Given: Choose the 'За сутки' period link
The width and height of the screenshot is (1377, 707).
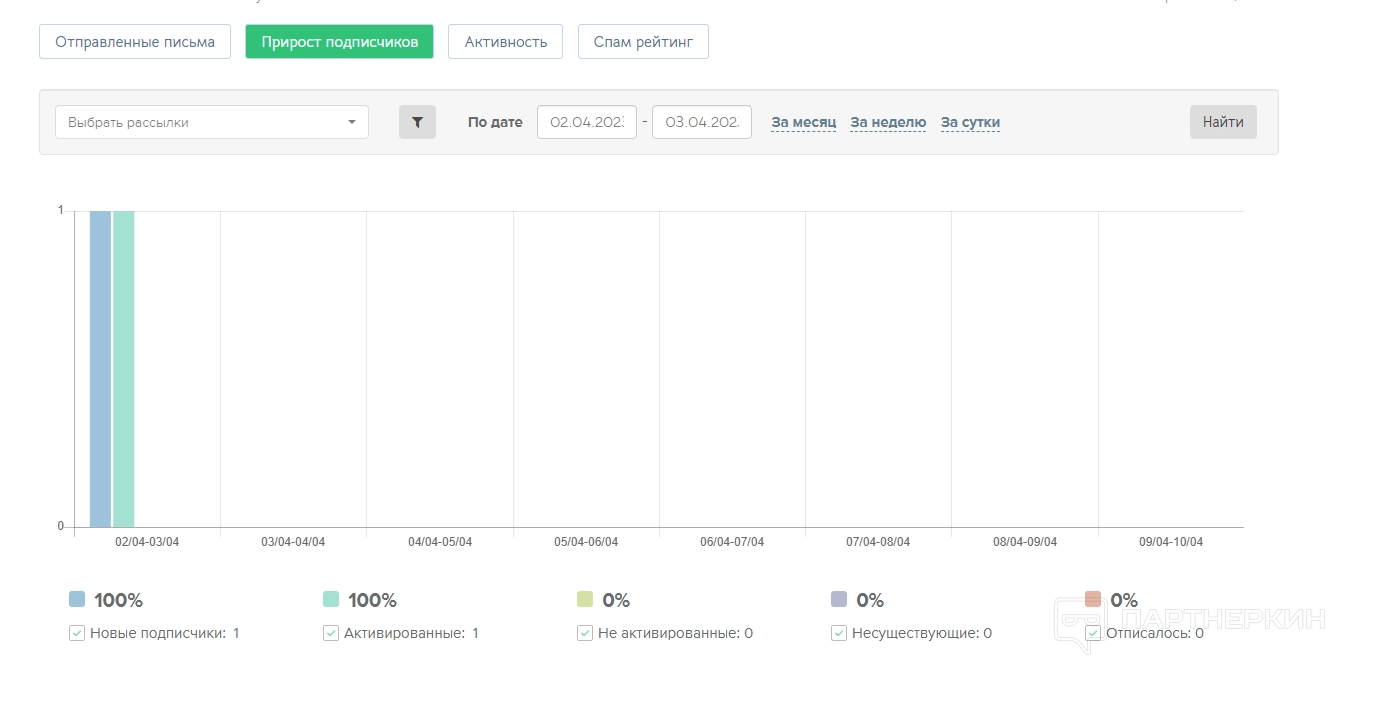Looking at the screenshot, I should (970, 123).
